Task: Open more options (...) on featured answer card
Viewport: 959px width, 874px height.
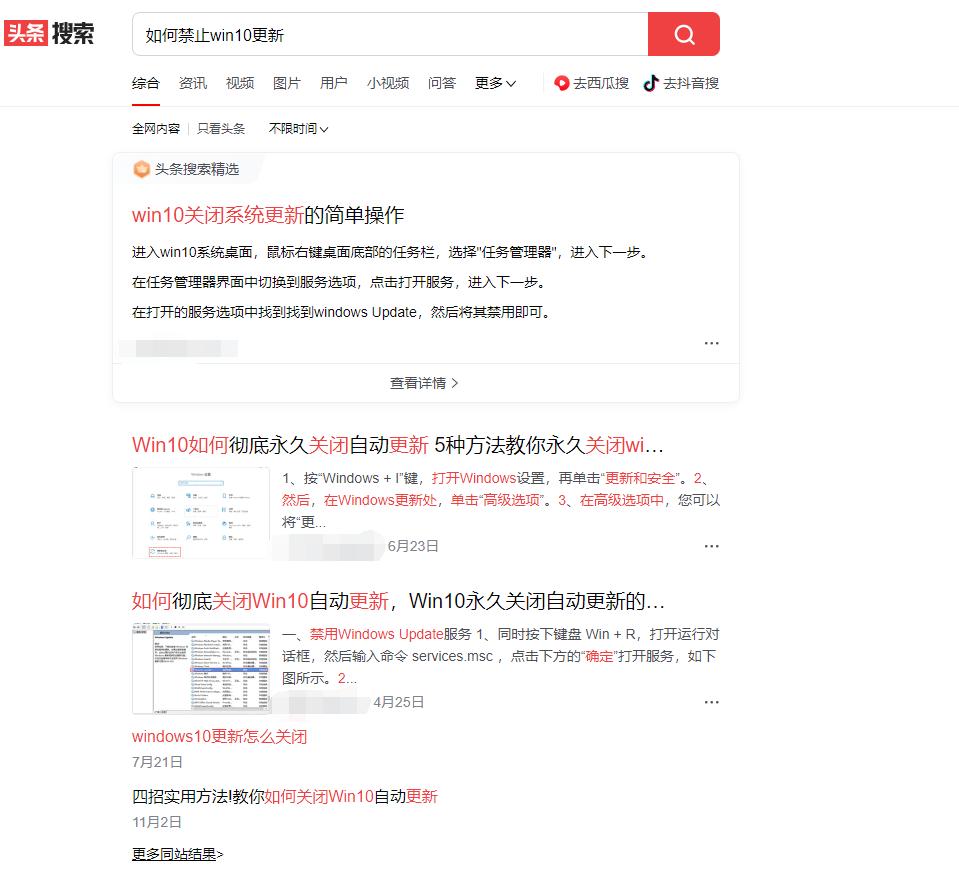Action: tap(711, 343)
